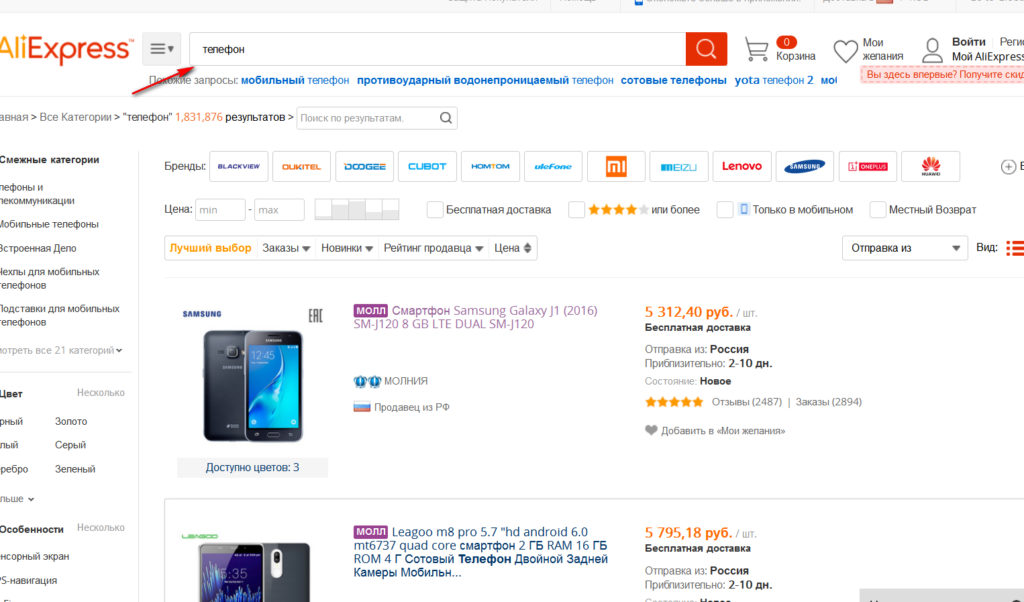This screenshot has height=602, width=1024.
Task: Filter by Doogee brand logo
Action: click(364, 166)
